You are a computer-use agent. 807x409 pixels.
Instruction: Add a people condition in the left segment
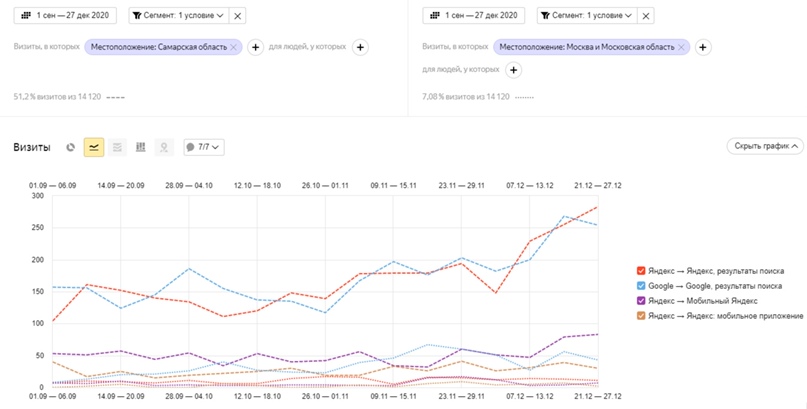tap(360, 47)
